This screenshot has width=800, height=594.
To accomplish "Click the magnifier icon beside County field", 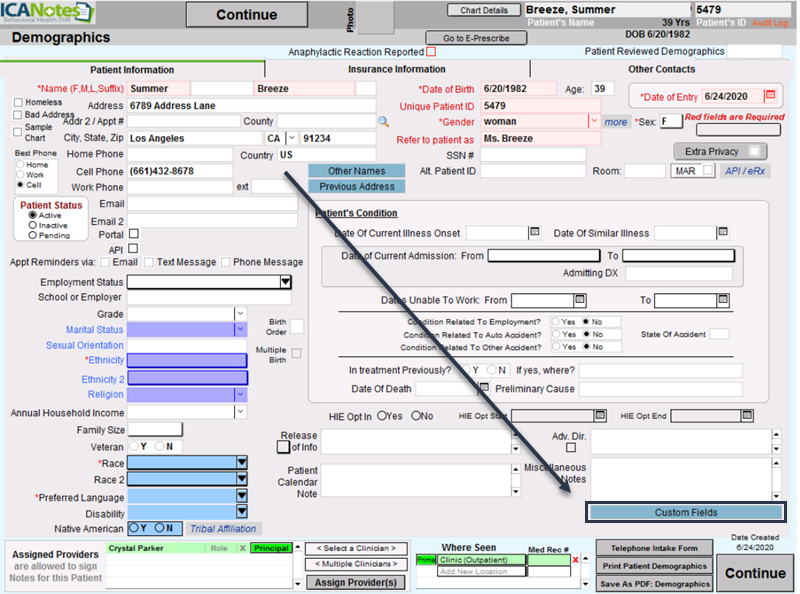I will click(382, 121).
